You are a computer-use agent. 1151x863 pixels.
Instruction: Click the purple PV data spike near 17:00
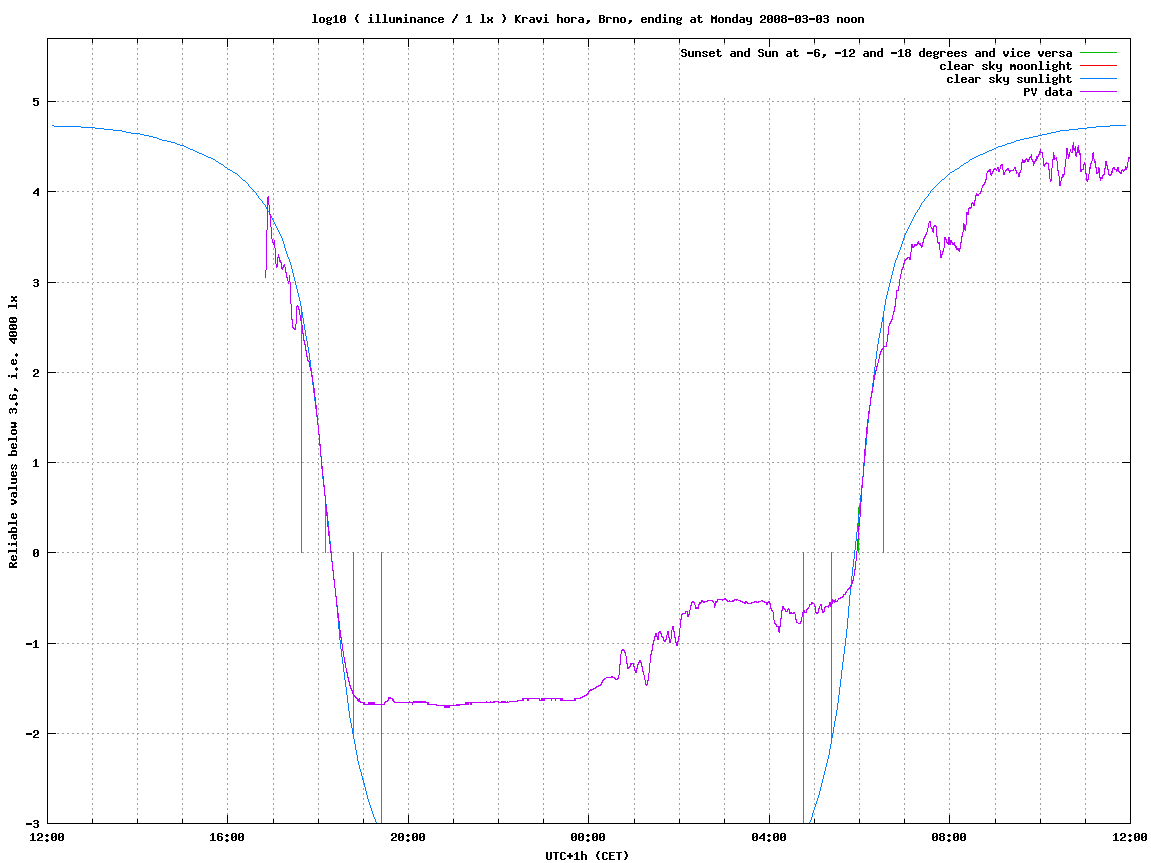(x=268, y=200)
